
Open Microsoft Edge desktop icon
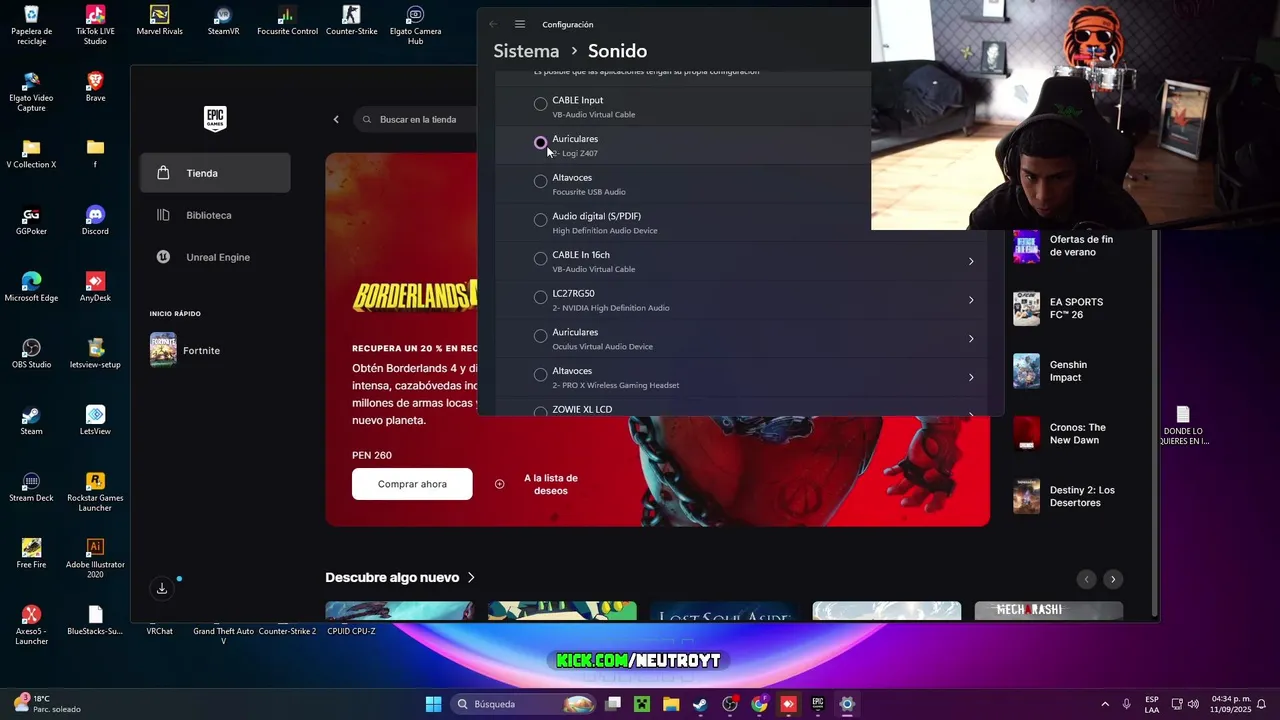pyautogui.click(x=31, y=287)
